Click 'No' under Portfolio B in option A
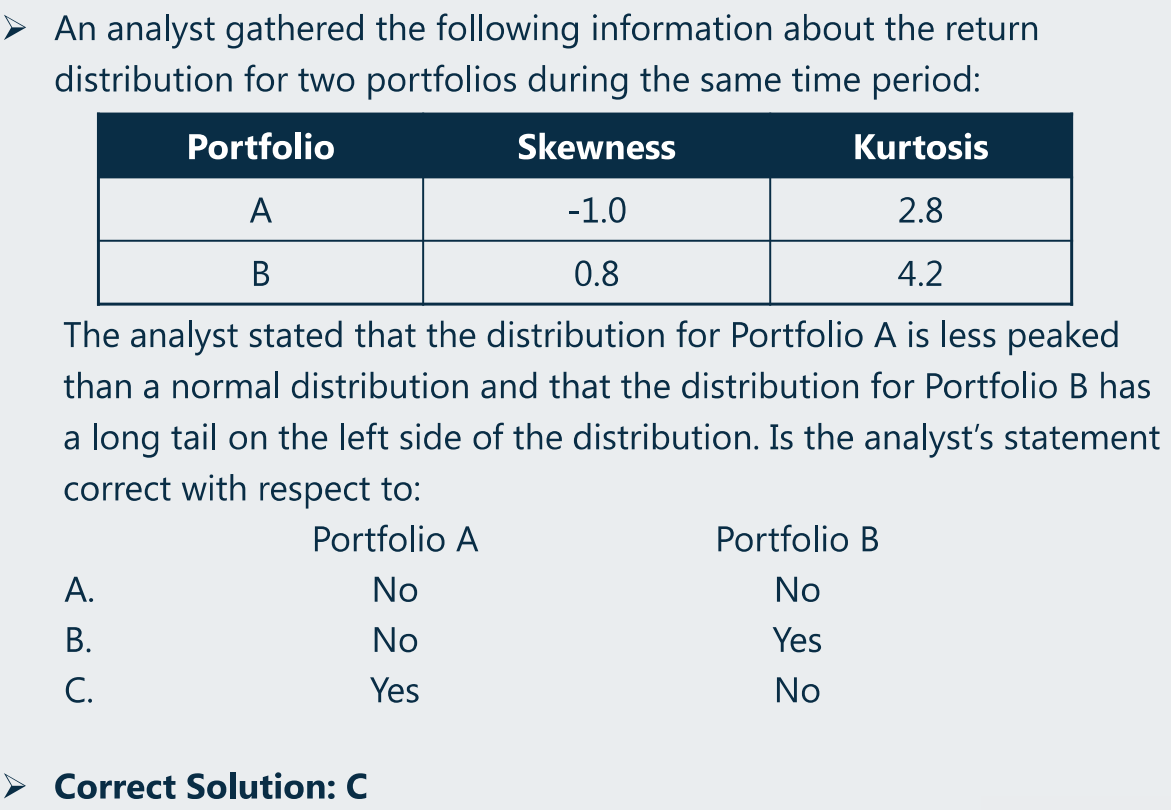The height and width of the screenshot is (810, 1171). pos(798,590)
